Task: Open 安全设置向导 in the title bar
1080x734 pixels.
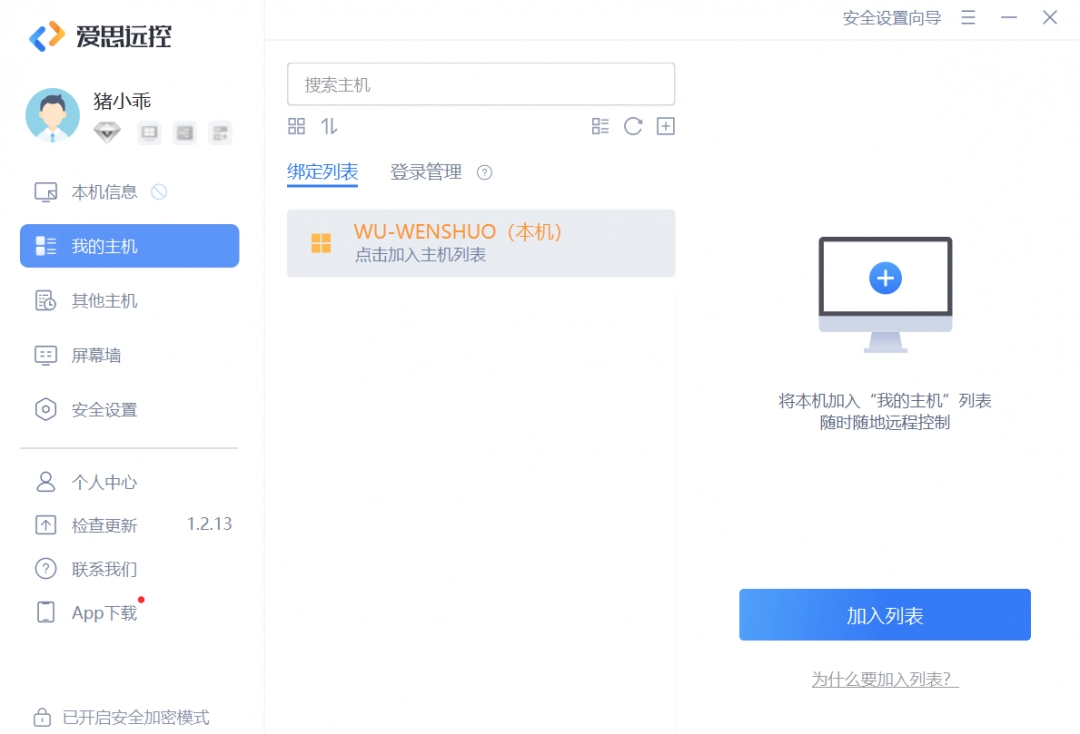Action: 889,17
